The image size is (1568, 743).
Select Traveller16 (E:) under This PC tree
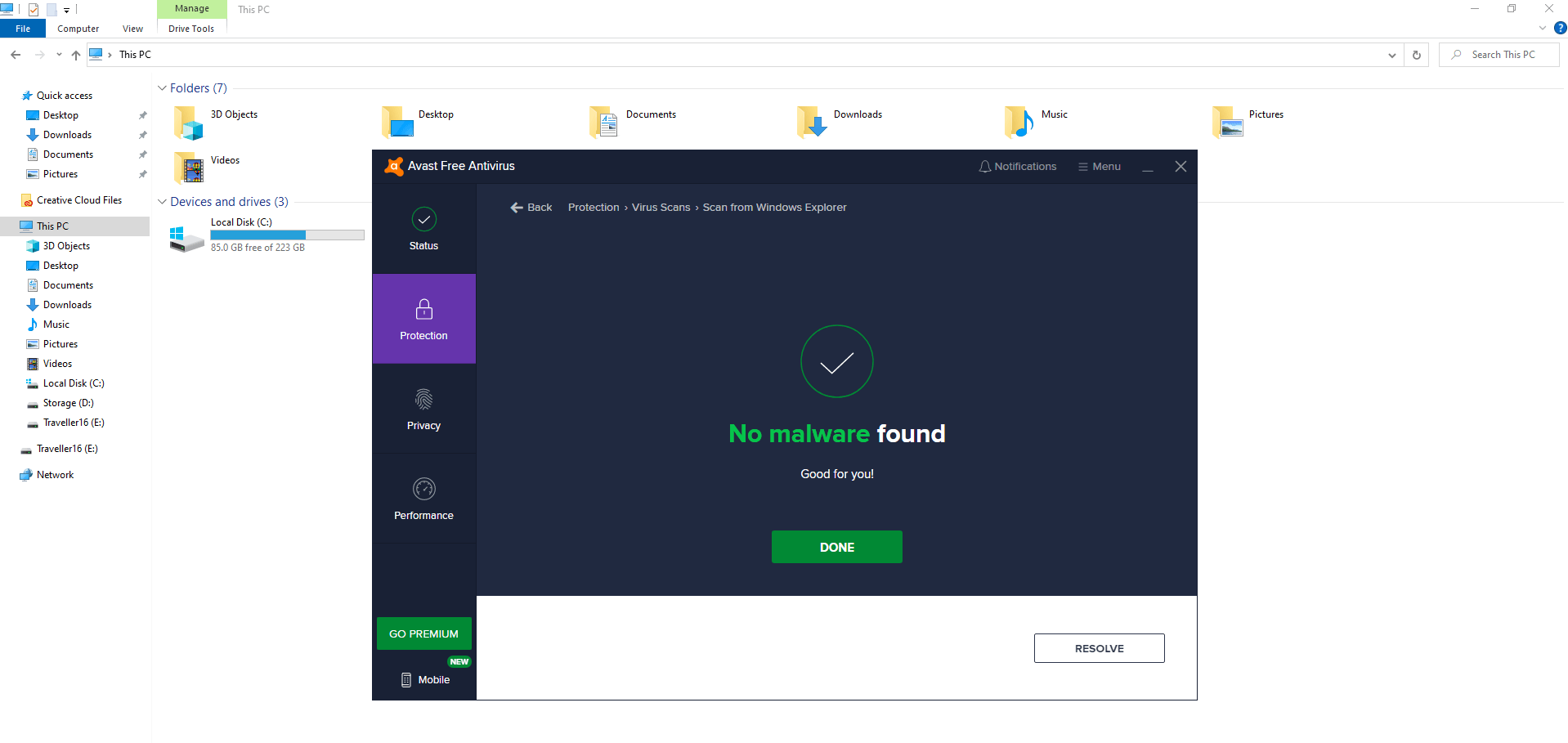pyautogui.click(x=74, y=423)
